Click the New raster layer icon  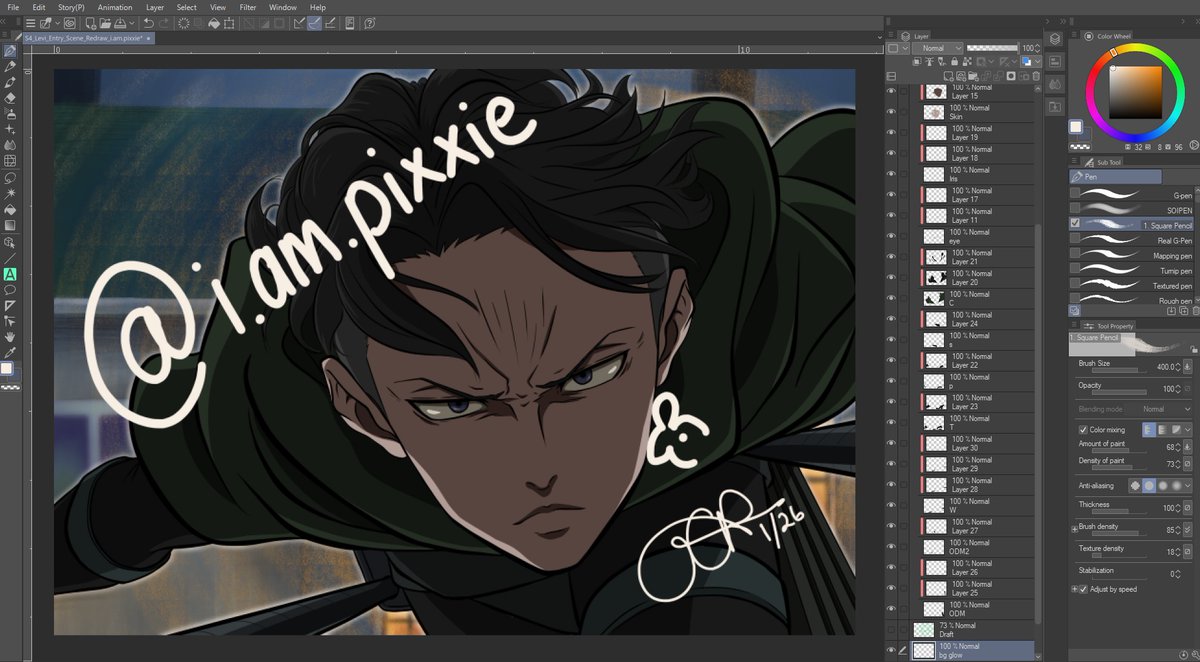point(949,76)
